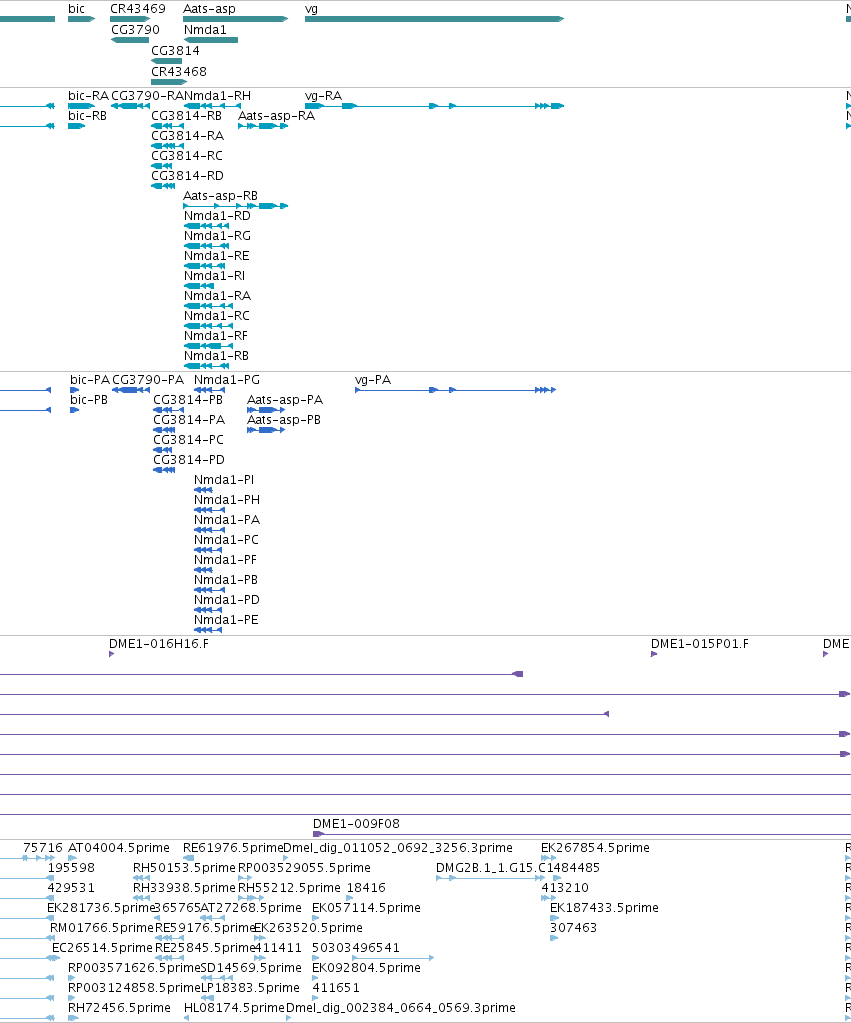Click the EK187433.5prime EST
Screen dimensions: 851x1023
point(555,918)
